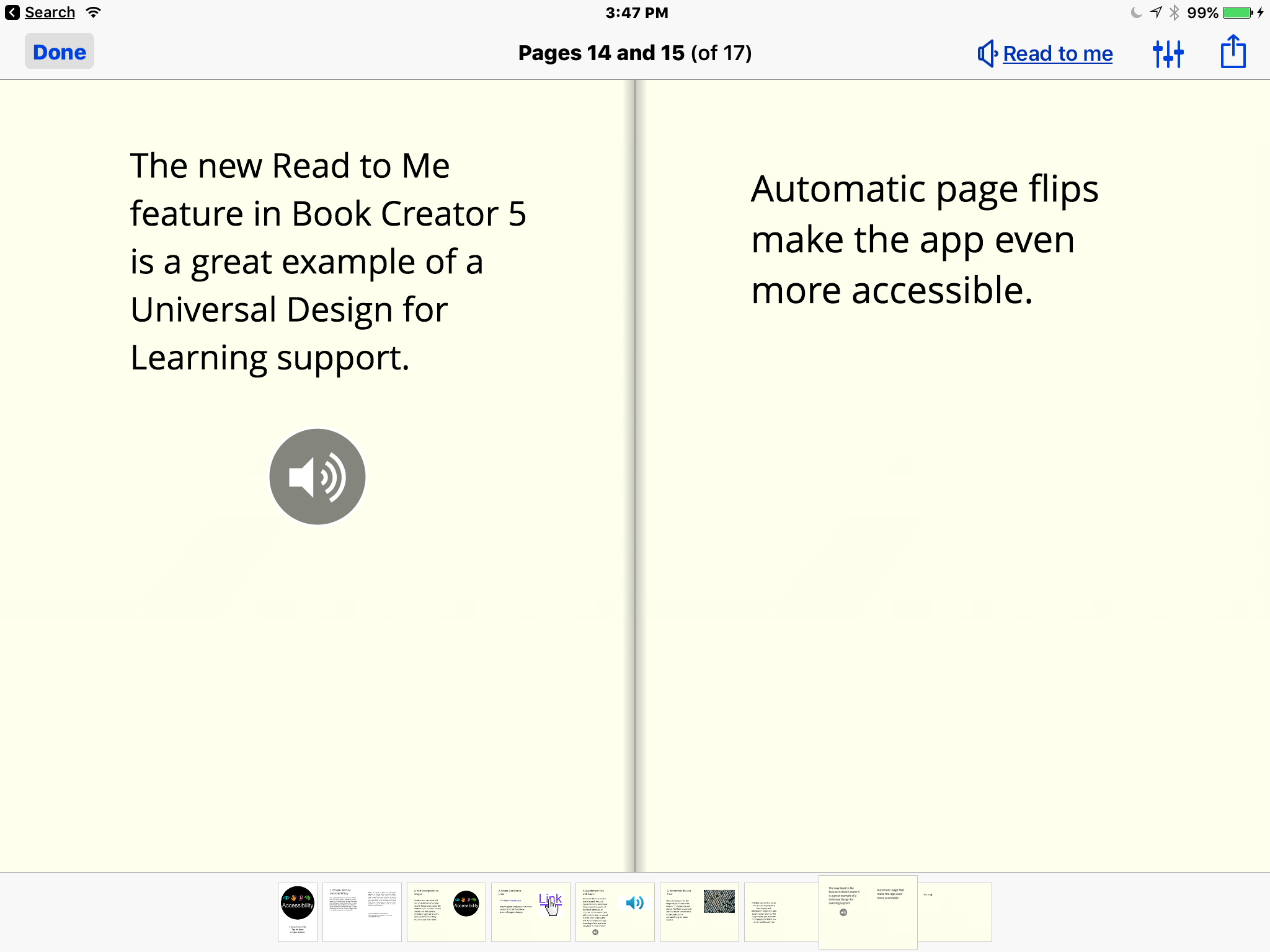Select the highlighted current spread thumbnail
The width and height of the screenshot is (1270, 952).
[868, 912]
